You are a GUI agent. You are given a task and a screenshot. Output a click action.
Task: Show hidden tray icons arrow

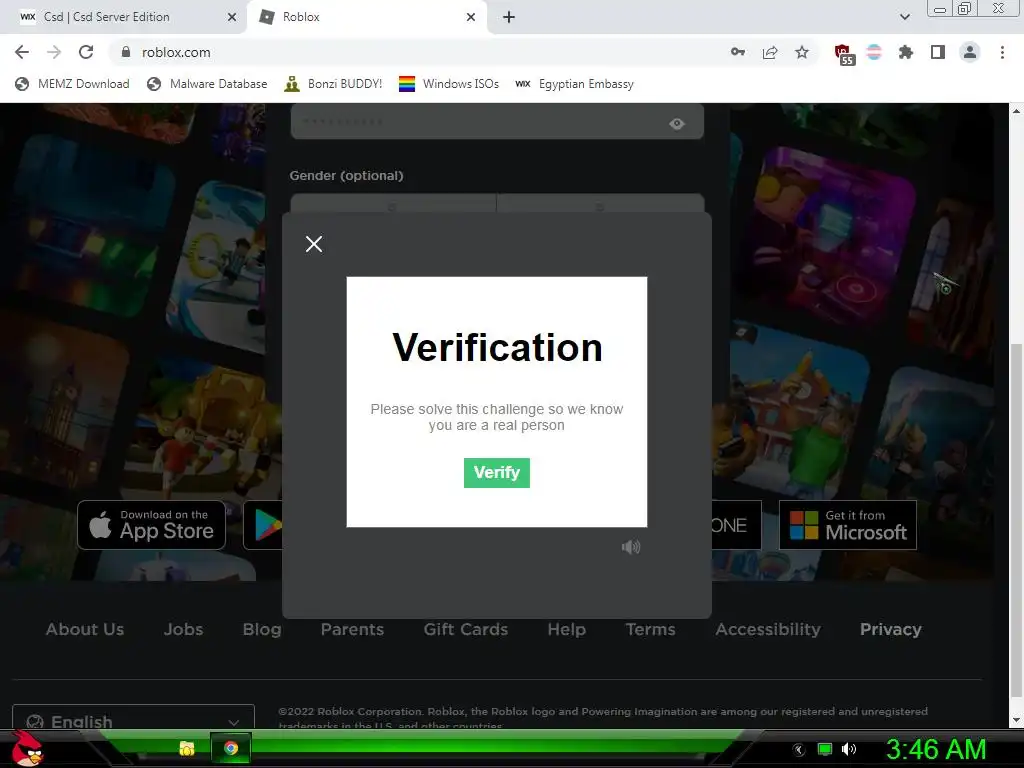click(799, 750)
